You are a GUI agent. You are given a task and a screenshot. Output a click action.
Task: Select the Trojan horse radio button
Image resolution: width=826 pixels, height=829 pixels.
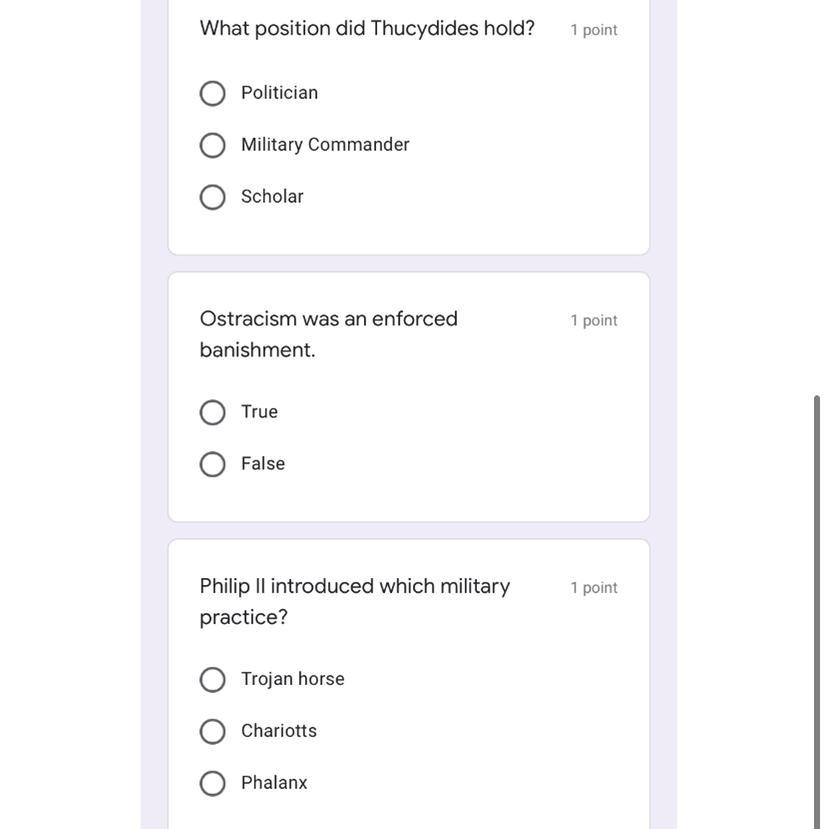click(x=212, y=680)
